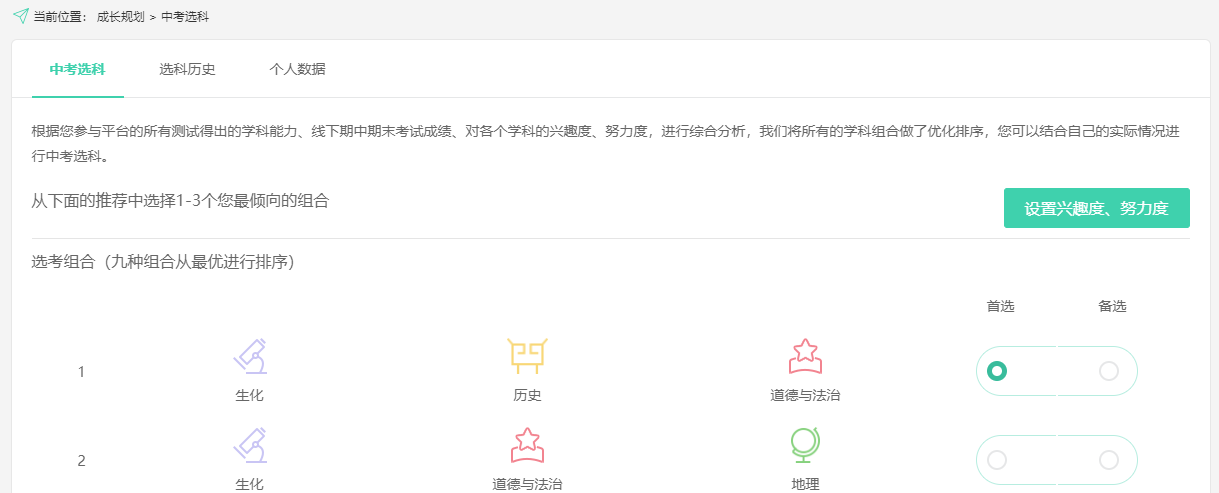The height and width of the screenshot is (493, 1219).
Task: Click the paper plane location icon
Action: click(x=20, y=17)
